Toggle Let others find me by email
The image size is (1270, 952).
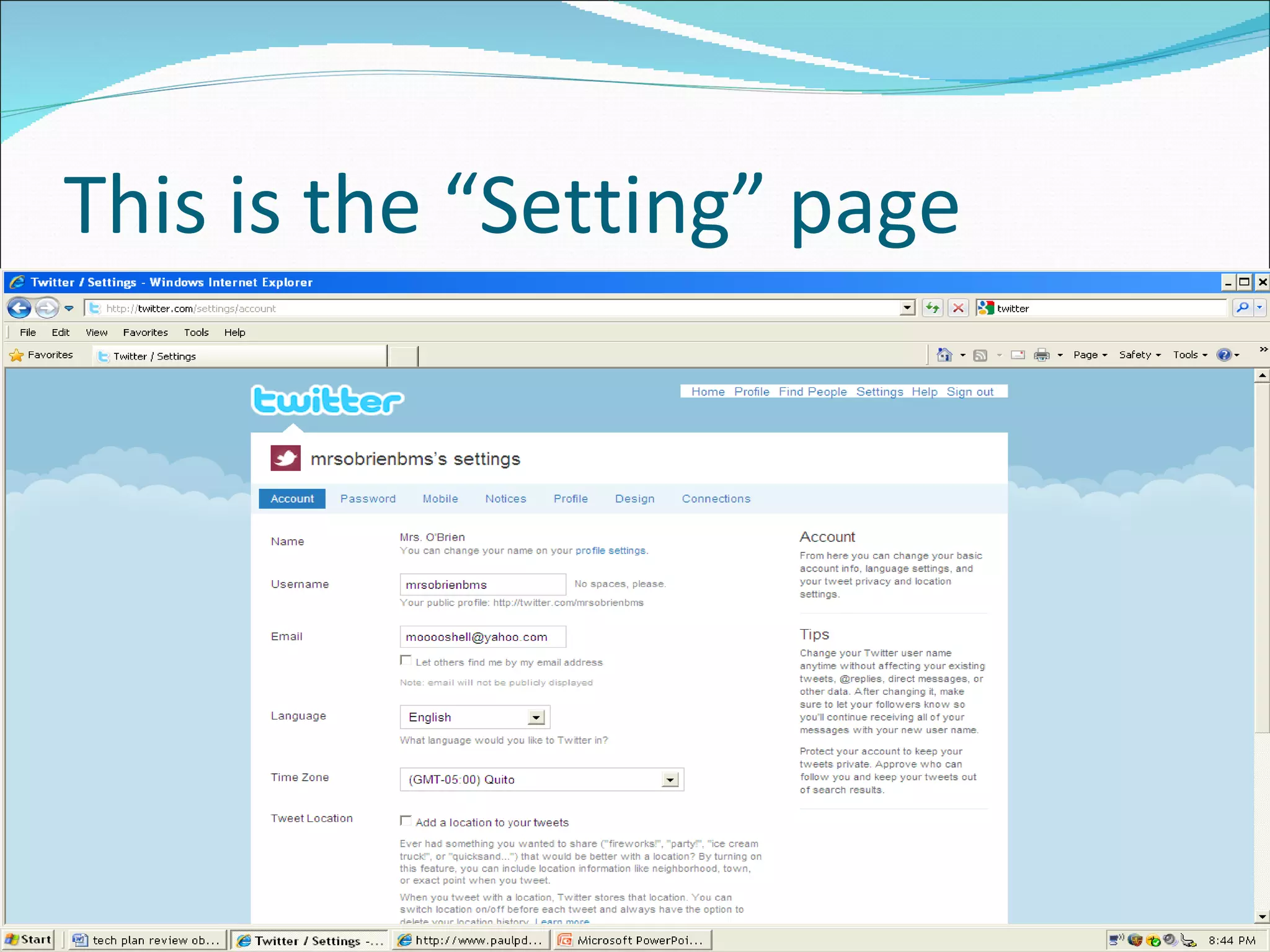pos(406,660)
